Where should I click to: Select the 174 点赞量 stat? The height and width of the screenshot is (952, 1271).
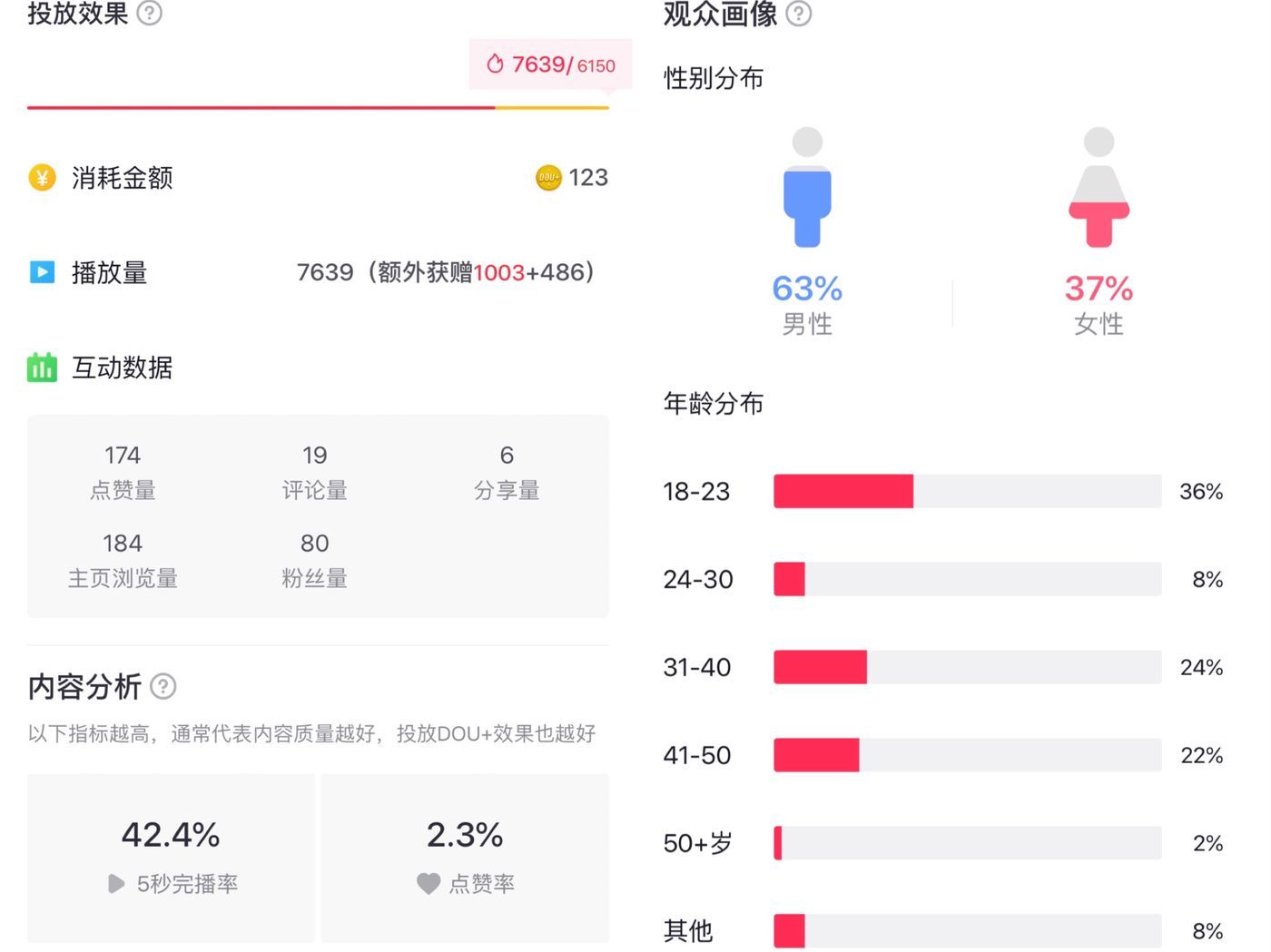123,472
